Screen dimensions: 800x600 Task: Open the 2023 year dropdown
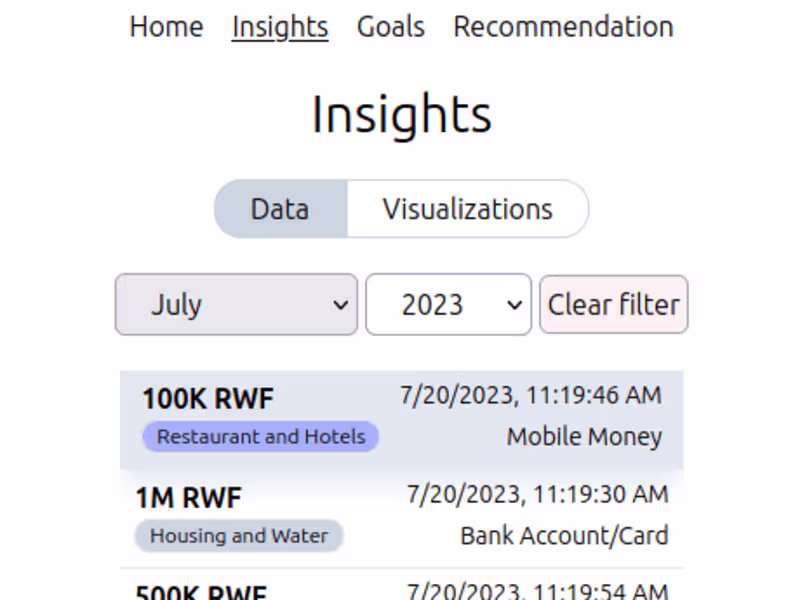tap(448, 305)
